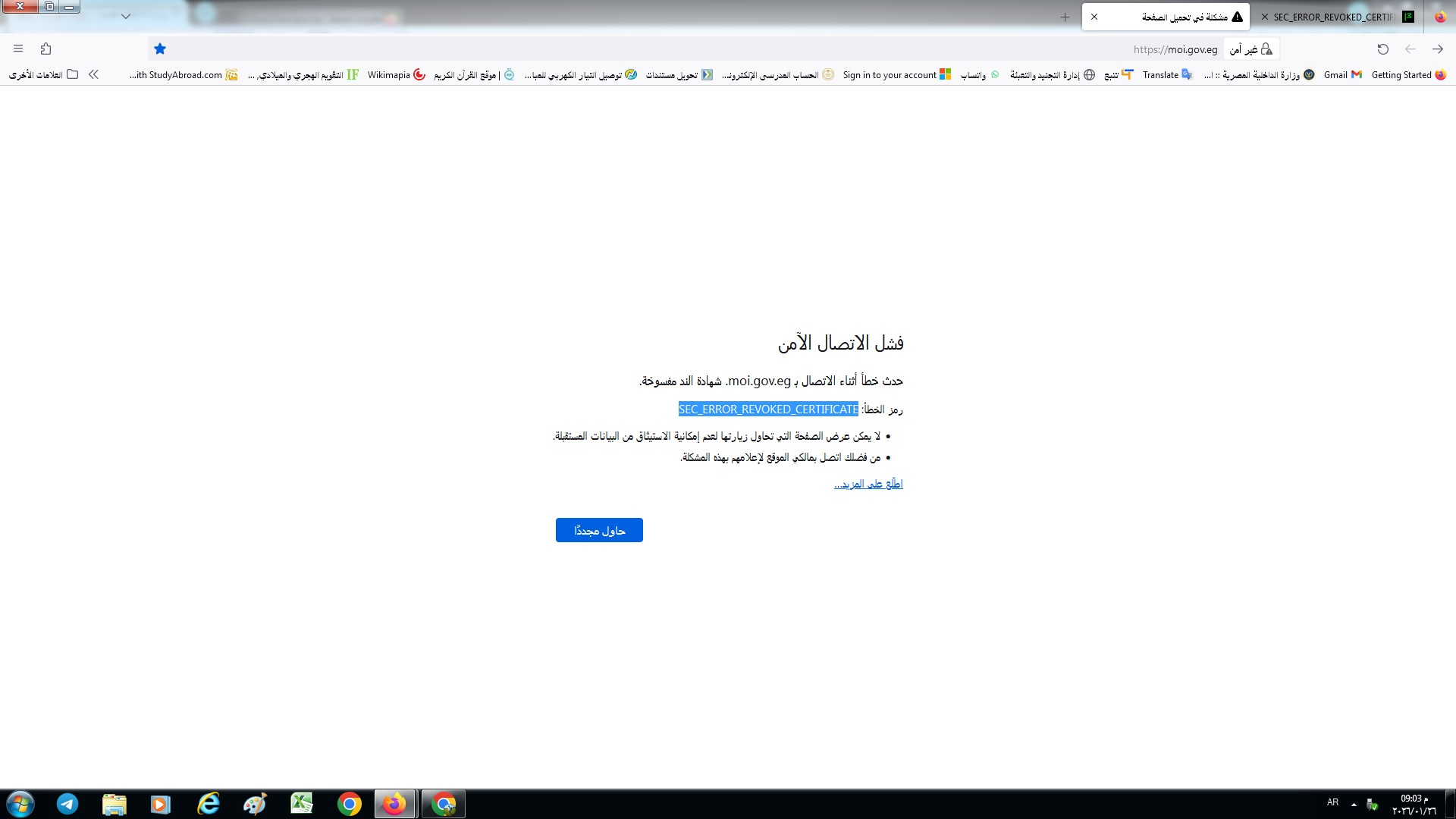
Task: Click the 'حاول مجددًا' try again button
Action: coord(599,530)
